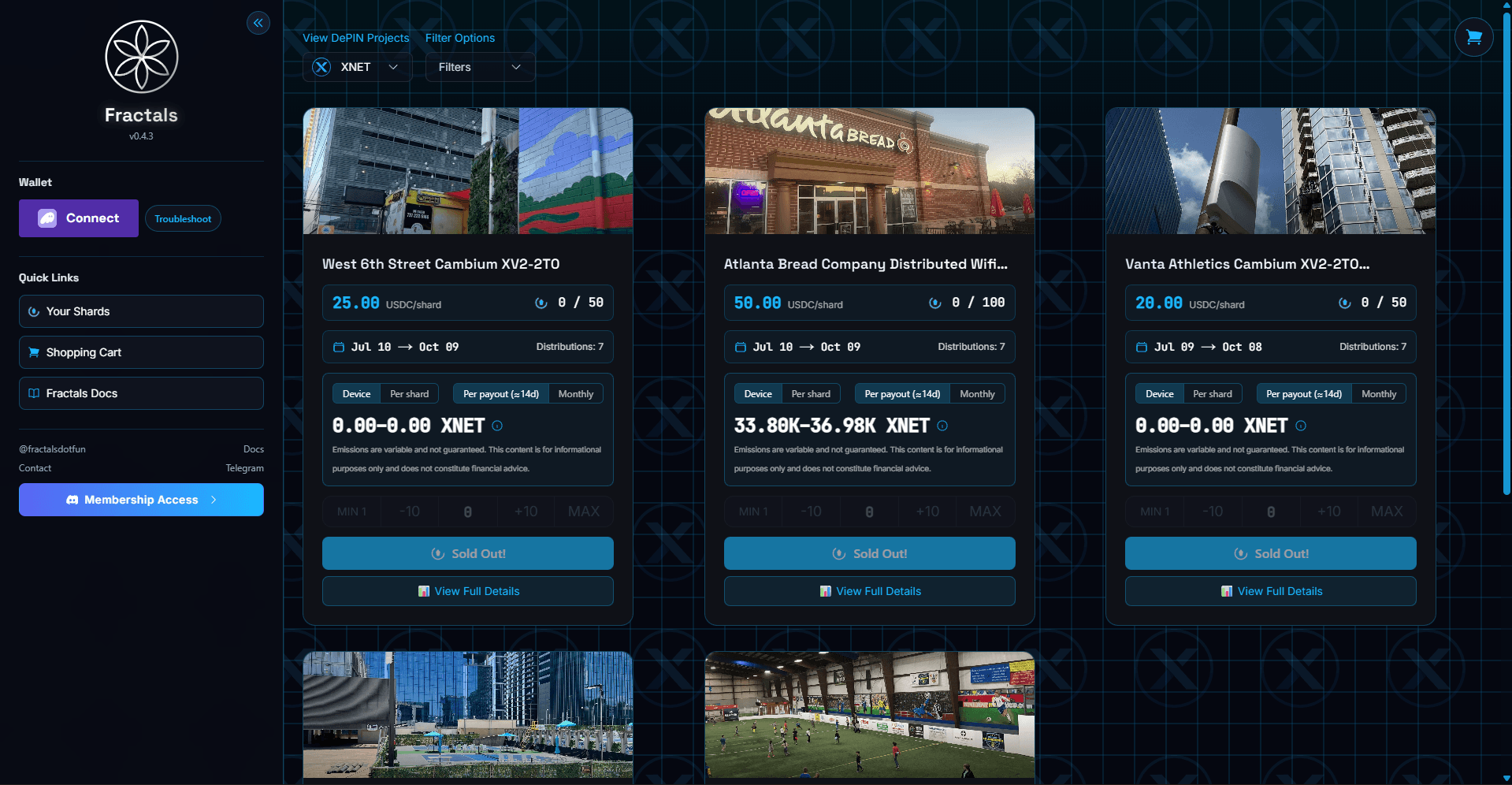
Task: Click MIN 1 on West 6th Street card
Action: pyautogui.click(x=351, y=512)
